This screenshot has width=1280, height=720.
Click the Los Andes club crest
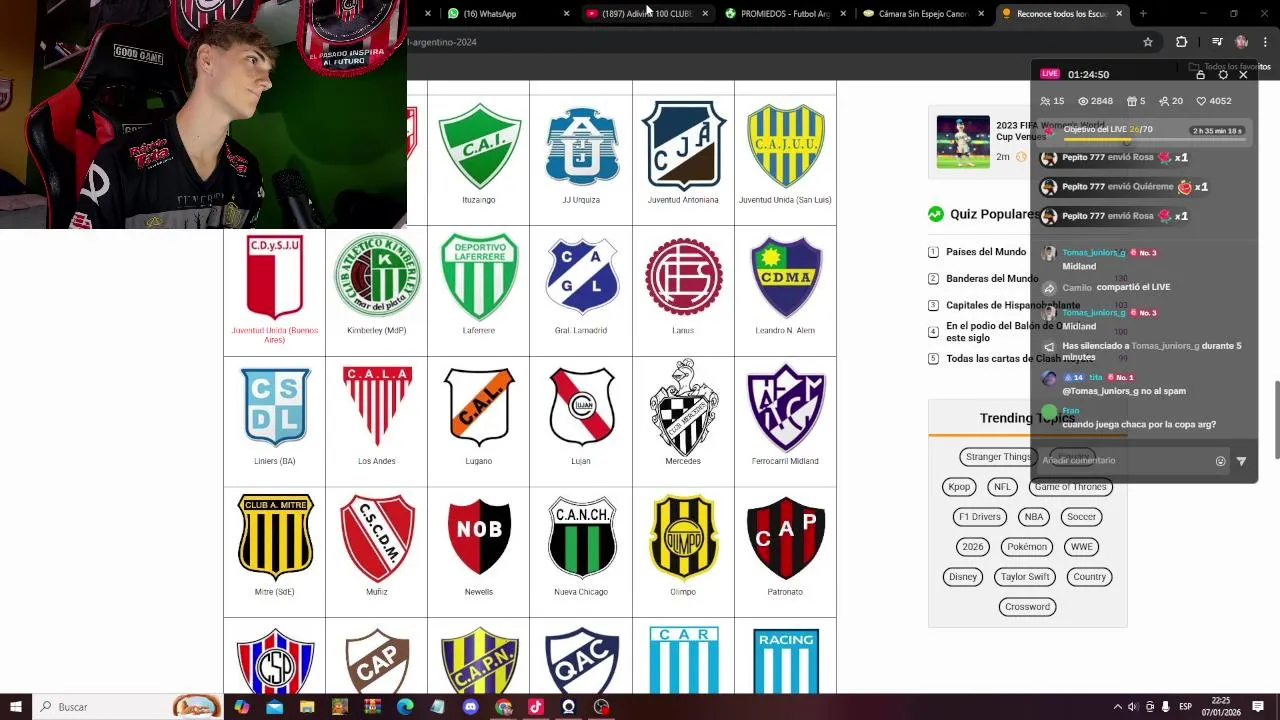[x=377, y=405]
